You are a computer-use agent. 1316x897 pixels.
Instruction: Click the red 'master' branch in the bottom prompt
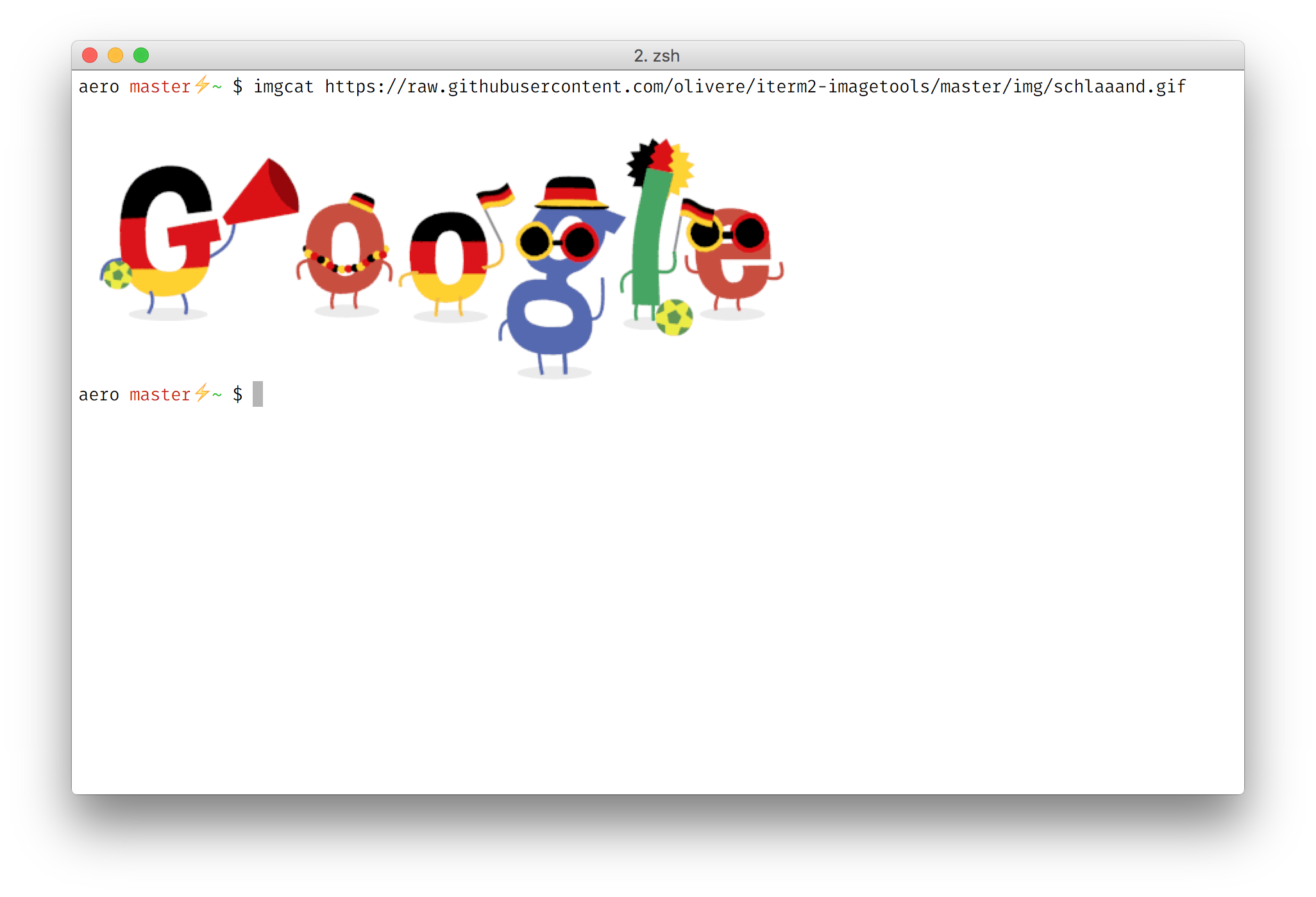click(x=160, y=395)
